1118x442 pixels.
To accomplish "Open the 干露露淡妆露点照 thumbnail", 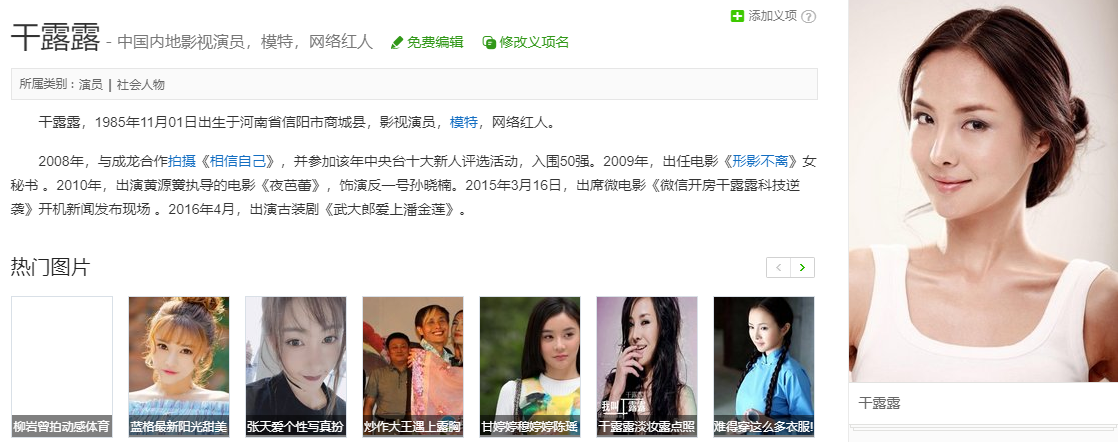I will (x=647, y=366).
